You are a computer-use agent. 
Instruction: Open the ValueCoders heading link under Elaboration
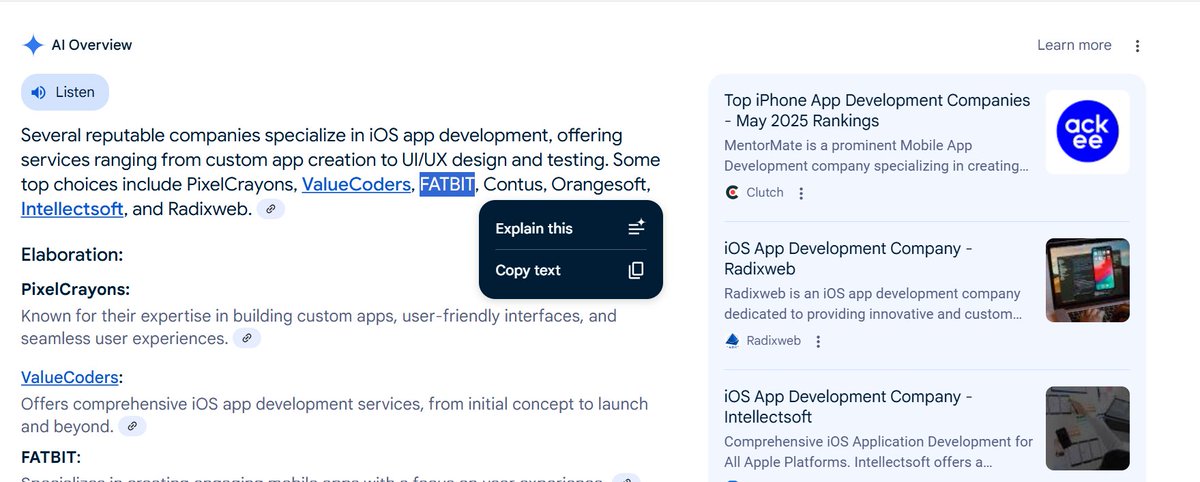click(x=70, y=377)
